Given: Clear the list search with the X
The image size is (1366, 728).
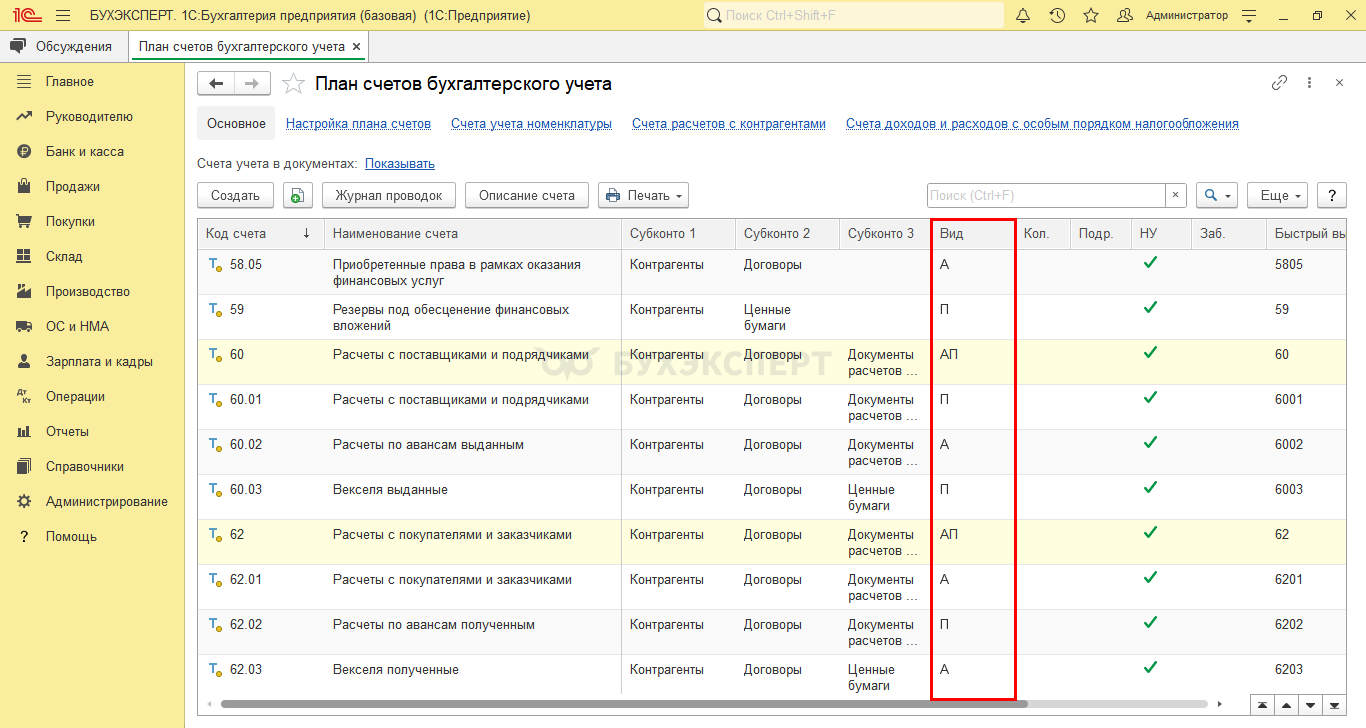Looking at the screenshot, I should (x=1176, y=196).
